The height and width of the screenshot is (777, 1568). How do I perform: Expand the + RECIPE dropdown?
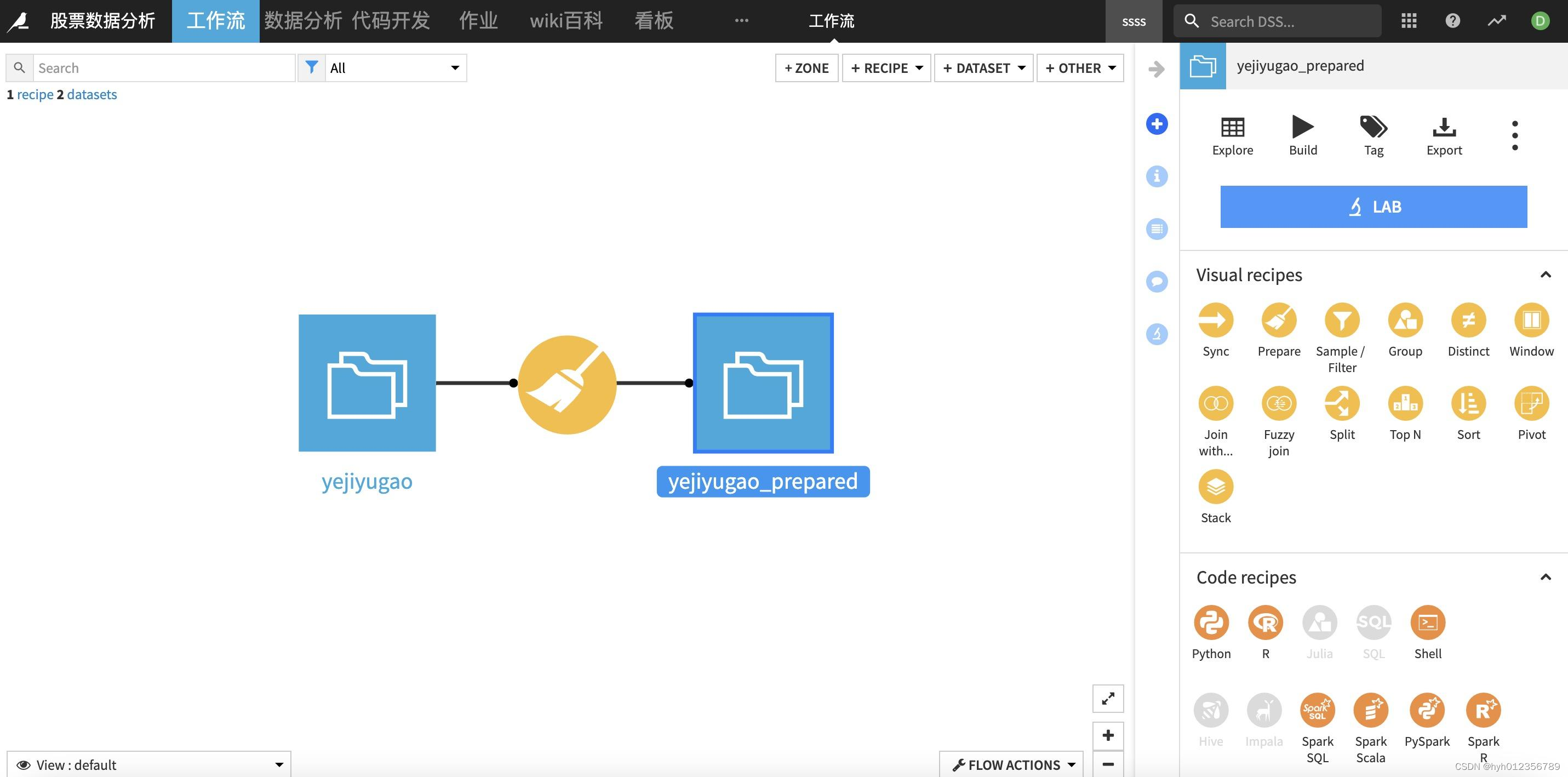pos(886,68)
